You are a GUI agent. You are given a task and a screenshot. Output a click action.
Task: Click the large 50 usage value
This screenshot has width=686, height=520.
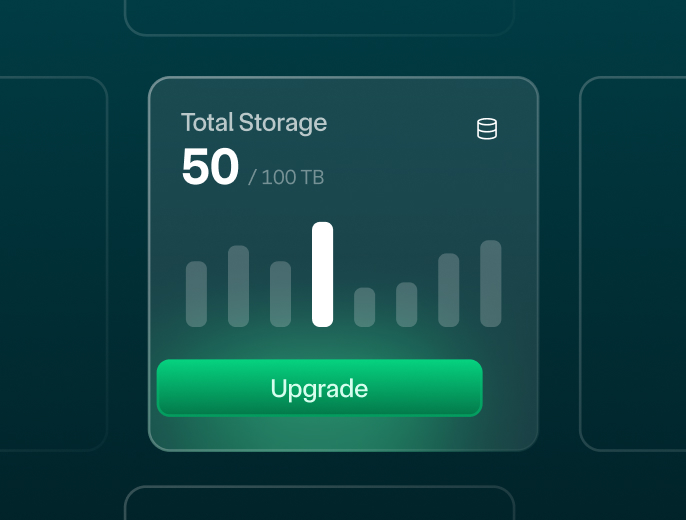pos(210,166)
